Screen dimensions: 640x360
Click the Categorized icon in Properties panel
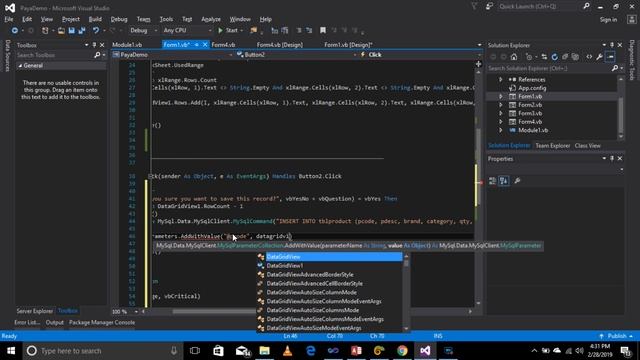pyautogui.click(x=493, y=181)
